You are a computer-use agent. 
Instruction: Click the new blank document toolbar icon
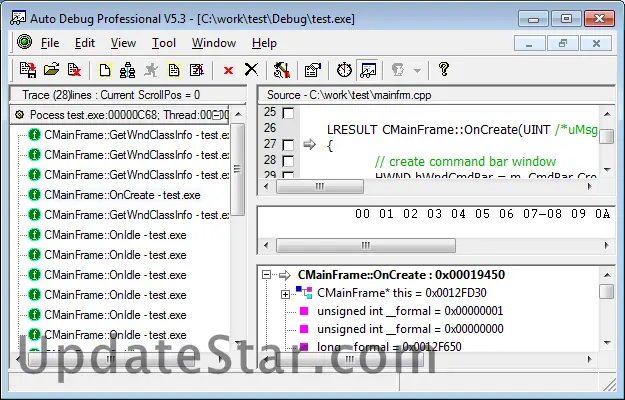point(105,70)
